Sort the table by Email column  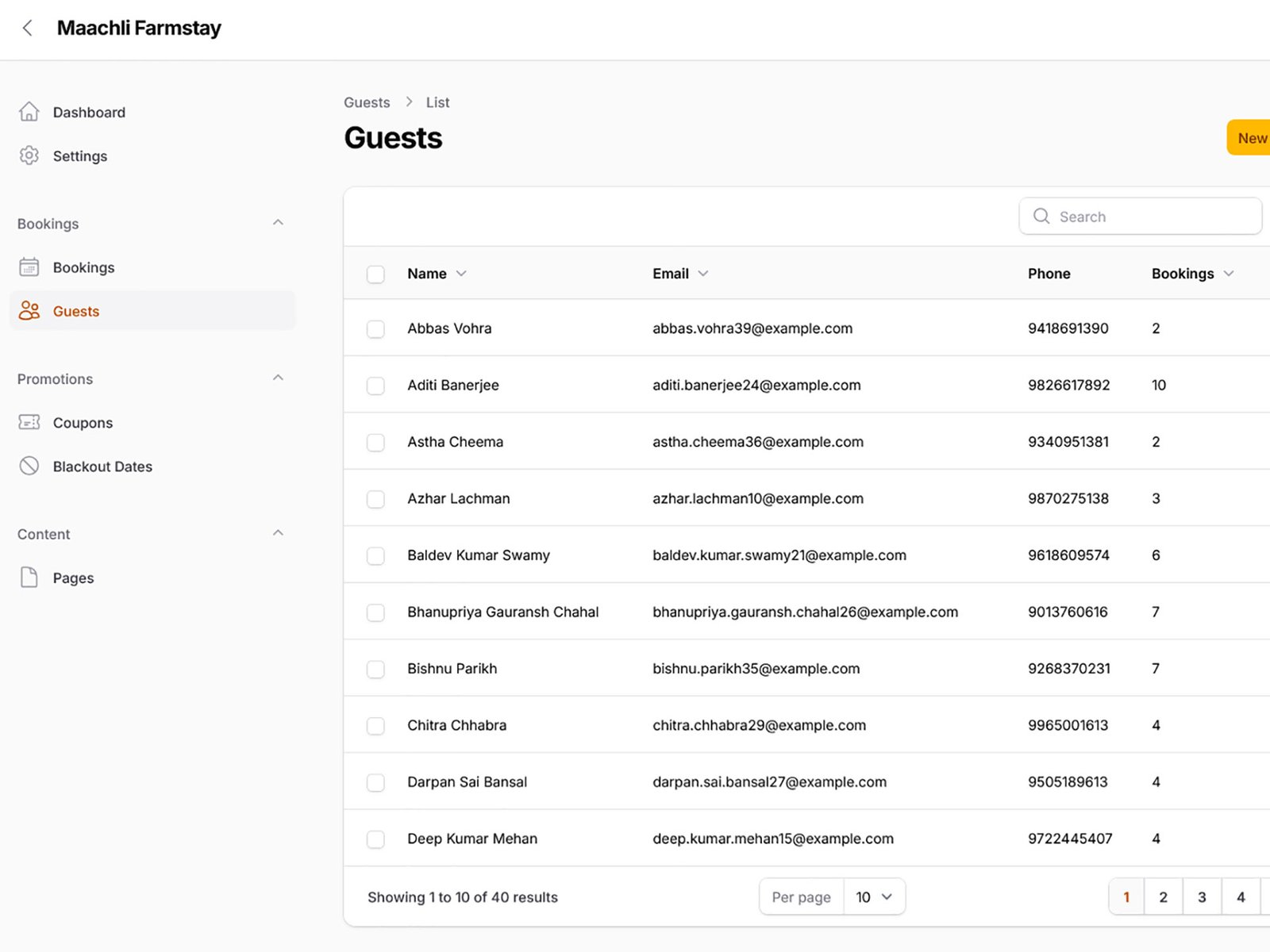680,274
